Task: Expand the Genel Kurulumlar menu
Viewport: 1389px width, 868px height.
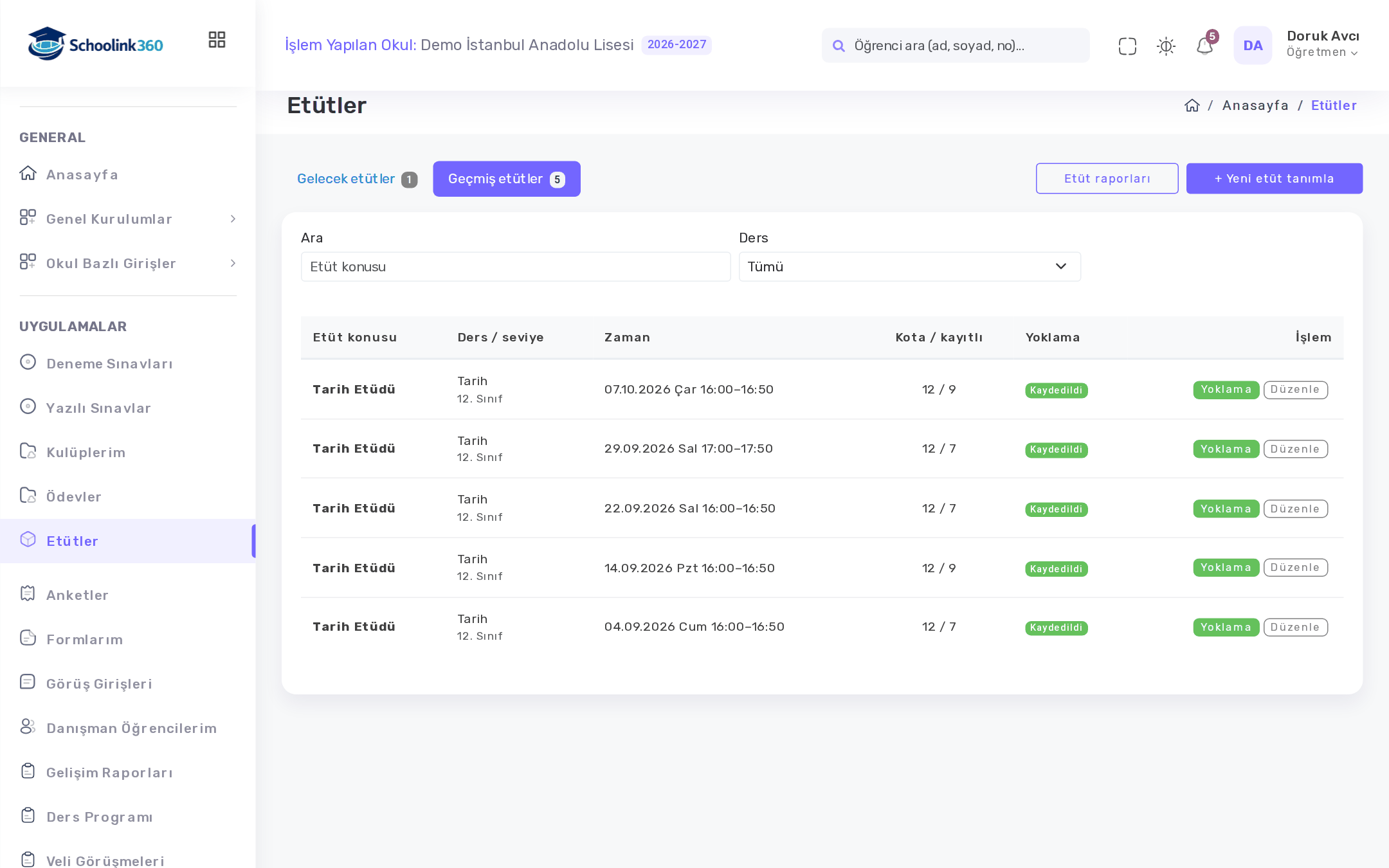Action: coord(128,219)
